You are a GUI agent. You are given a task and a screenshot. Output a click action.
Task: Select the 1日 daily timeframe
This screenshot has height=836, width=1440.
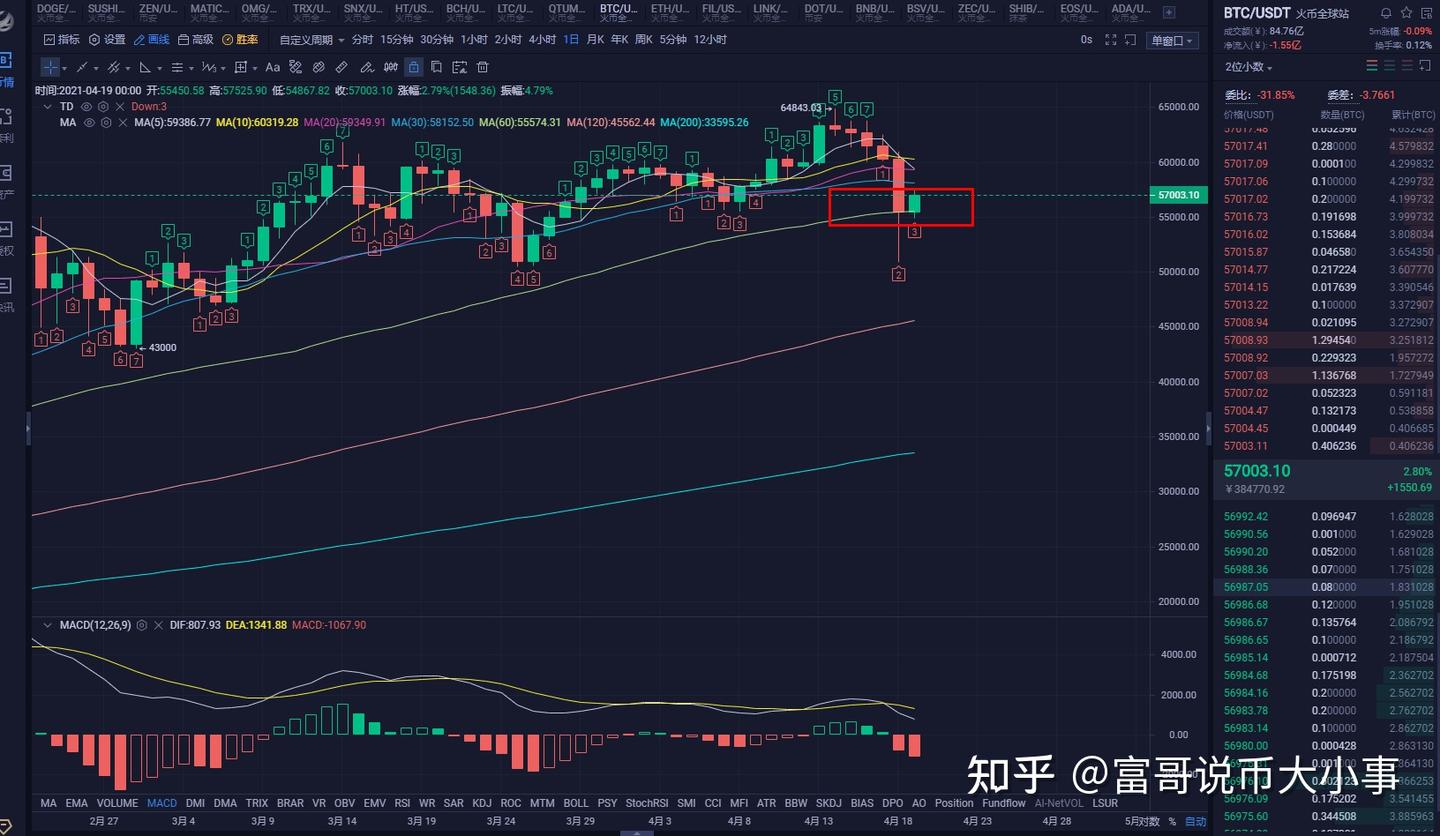[x=571, y=40]
